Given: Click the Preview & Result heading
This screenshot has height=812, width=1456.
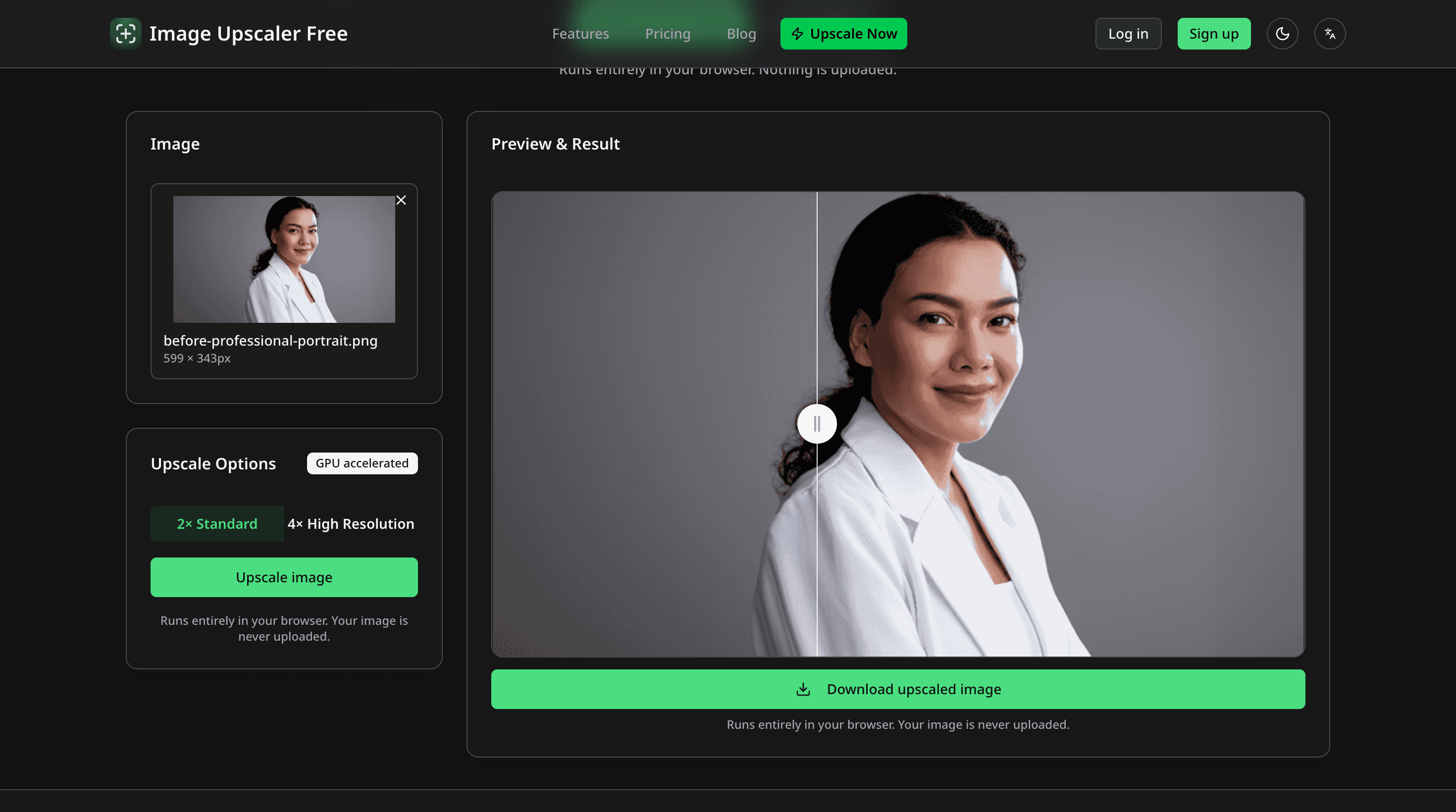Looking at the screenshot, I should click(x=555, y=144).
